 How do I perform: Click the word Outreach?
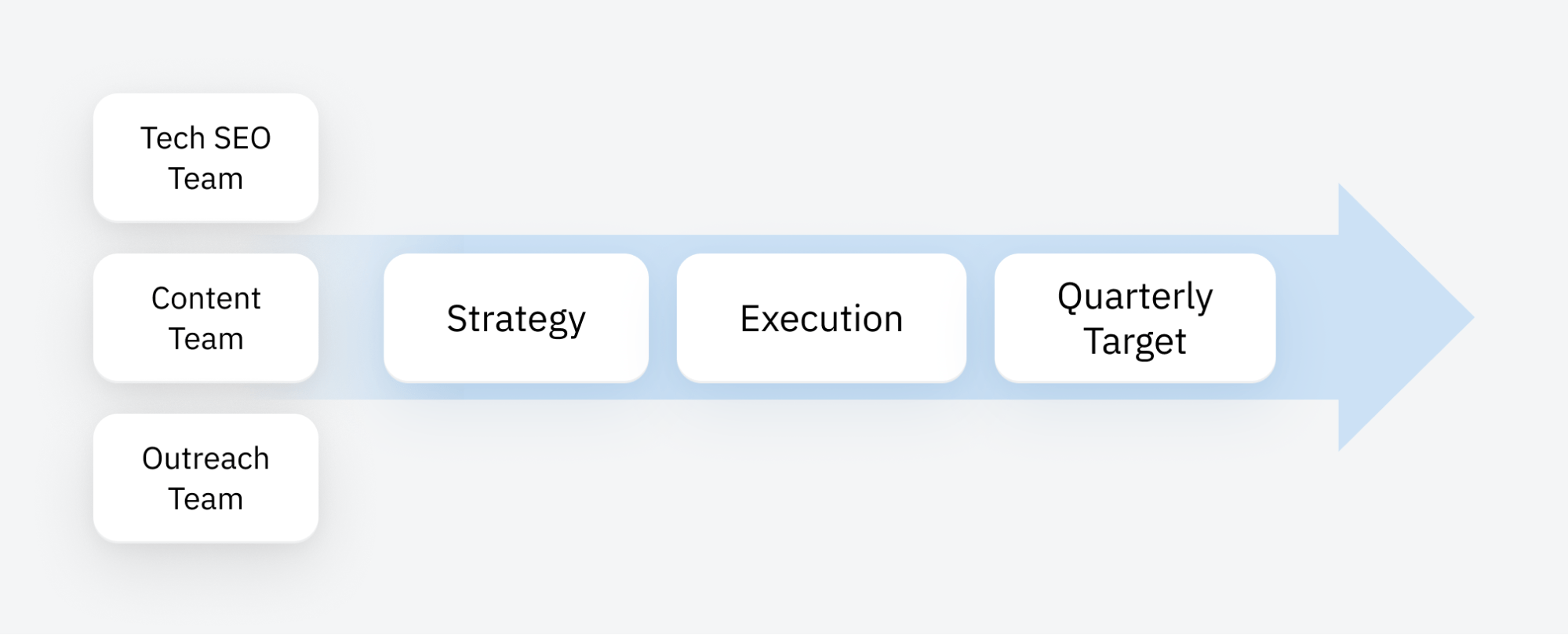pos(206,458)
